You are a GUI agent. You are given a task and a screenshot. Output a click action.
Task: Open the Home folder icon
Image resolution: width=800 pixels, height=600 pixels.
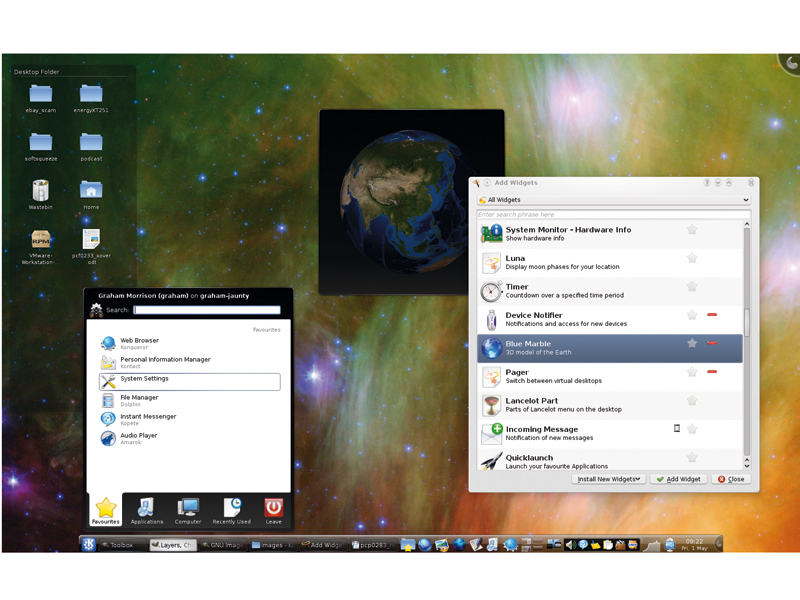(91, 190)
